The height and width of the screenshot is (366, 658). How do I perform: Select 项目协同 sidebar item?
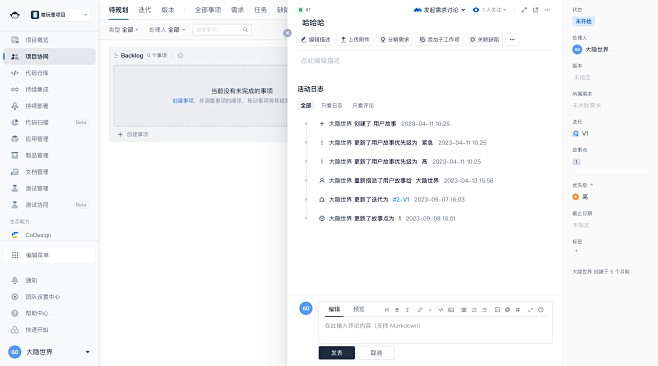tap(50, 56)
